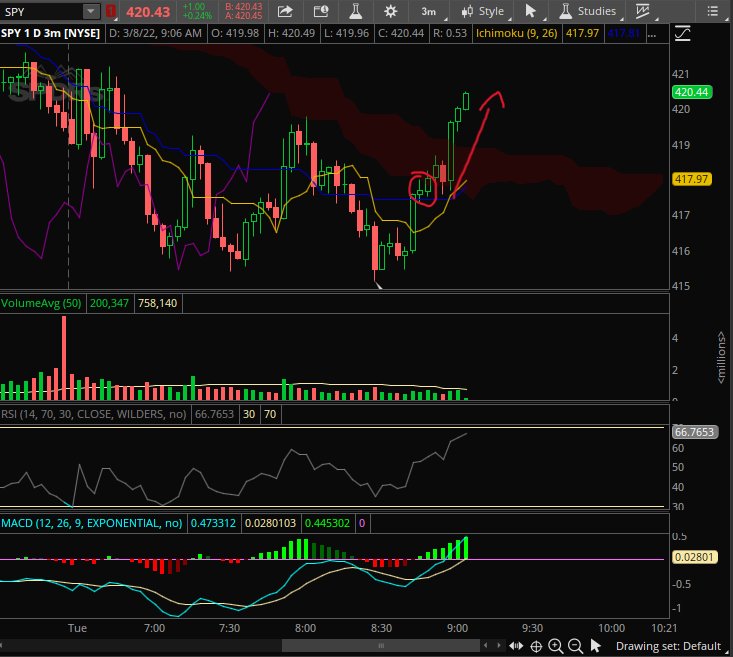733x657 pixels.
Task: Open the pointer drawing tools menu
Action: click(x=530, y=11)
